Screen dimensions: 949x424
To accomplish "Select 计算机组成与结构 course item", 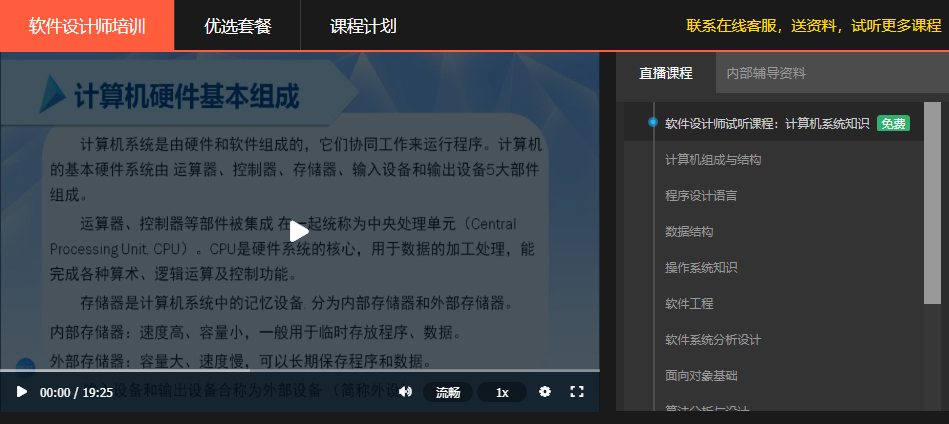I will click(x=713, y=160).
